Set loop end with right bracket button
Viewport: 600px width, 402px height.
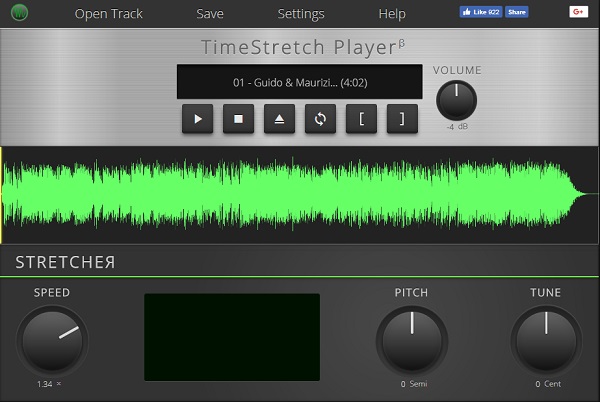[402, 119]
